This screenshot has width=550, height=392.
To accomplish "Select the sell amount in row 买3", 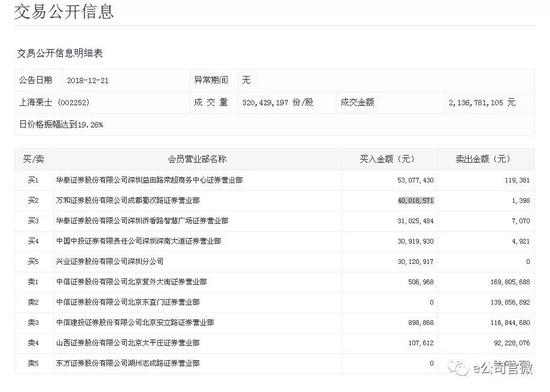I will [x=521, y=221].
